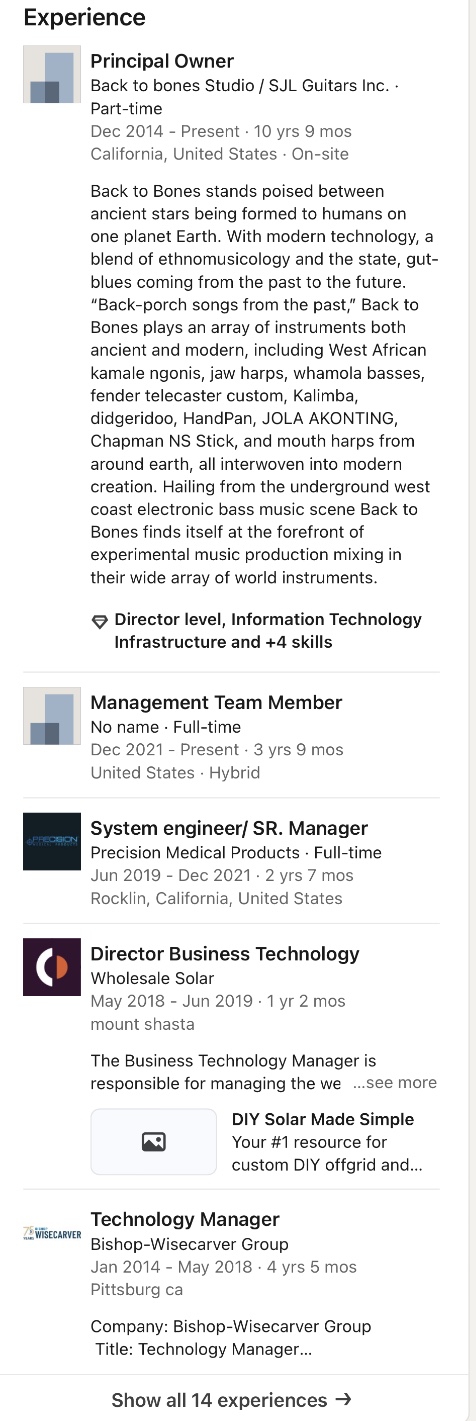Click the arrow next to Show all experiences

[x=343, y=1399]
